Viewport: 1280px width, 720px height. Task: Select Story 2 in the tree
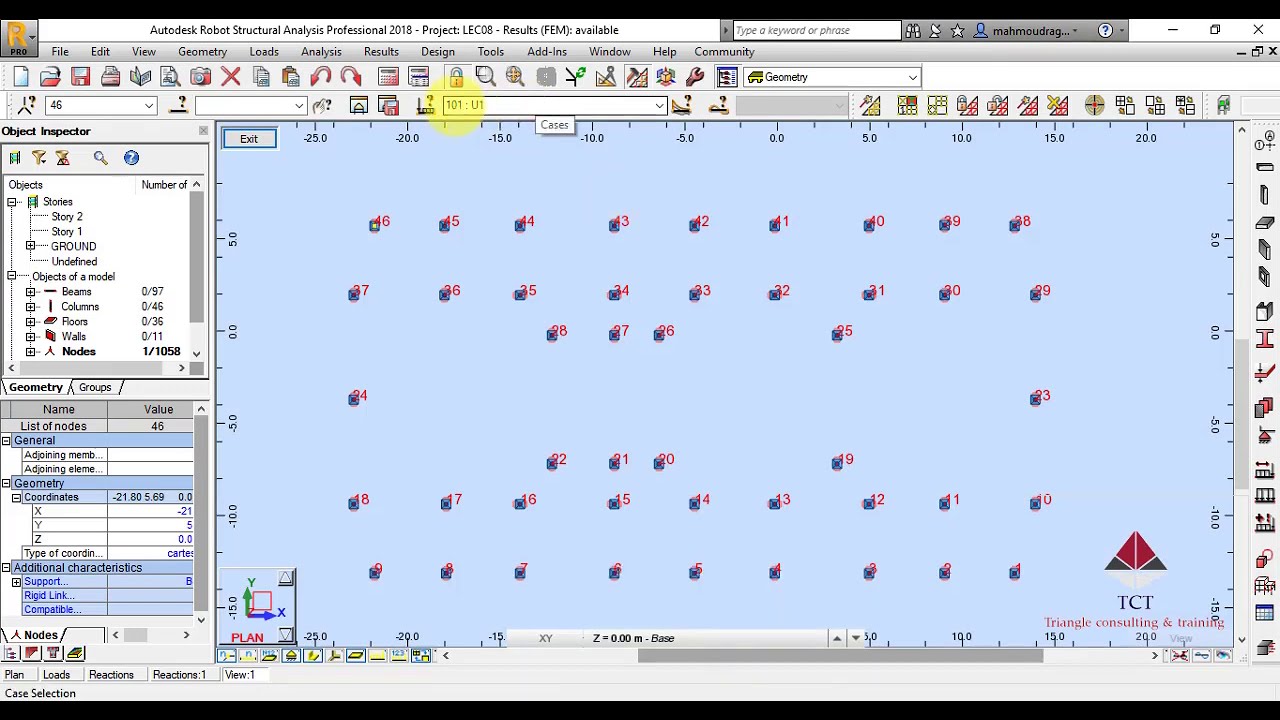pyautogui.click(x=67, y=216)
